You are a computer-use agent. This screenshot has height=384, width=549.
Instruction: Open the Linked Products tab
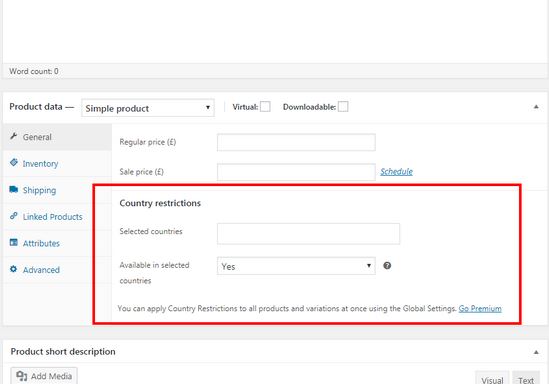click(x=48, y=217)
